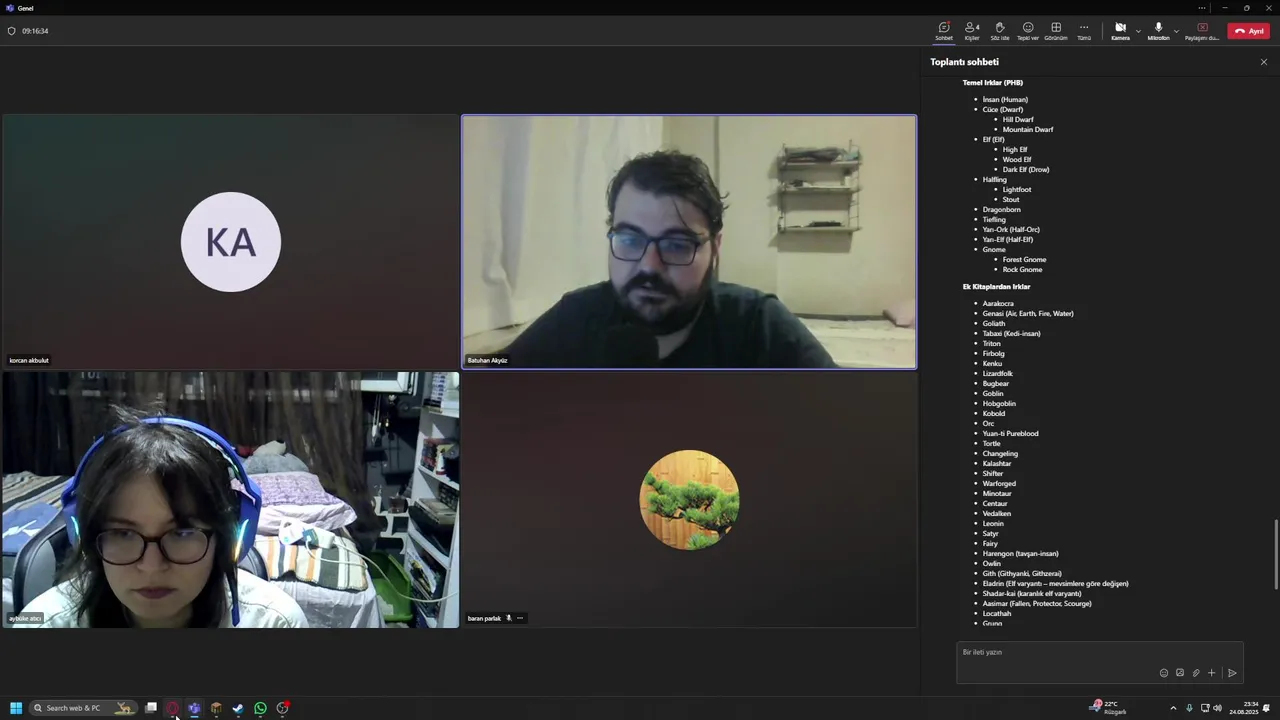1280x720 pixels.
Task: Select Batuhan Akyüz's video tile
Action: [x=688, y=242]
